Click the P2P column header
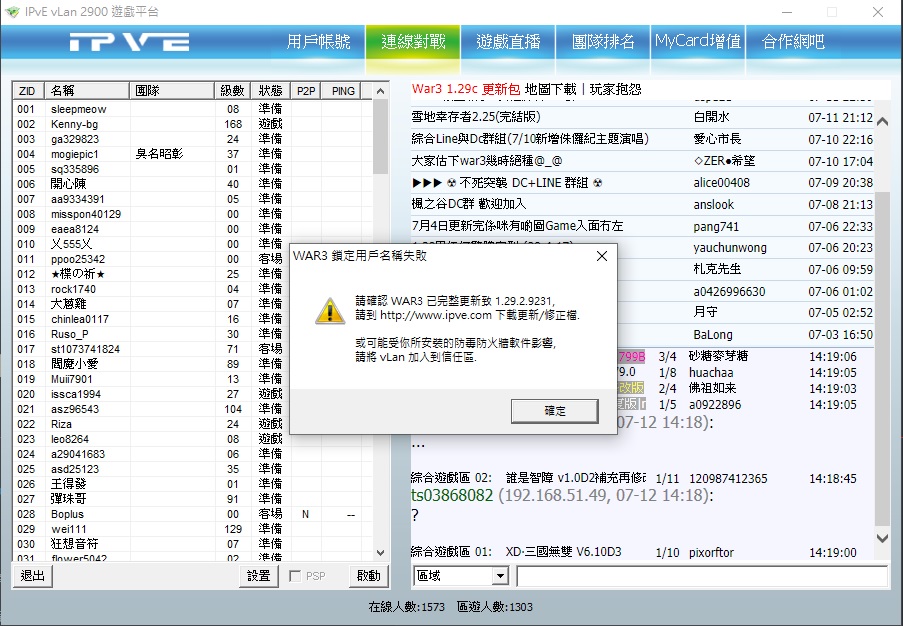This screenshot has height=626, width=903. [x=306, y=91]
